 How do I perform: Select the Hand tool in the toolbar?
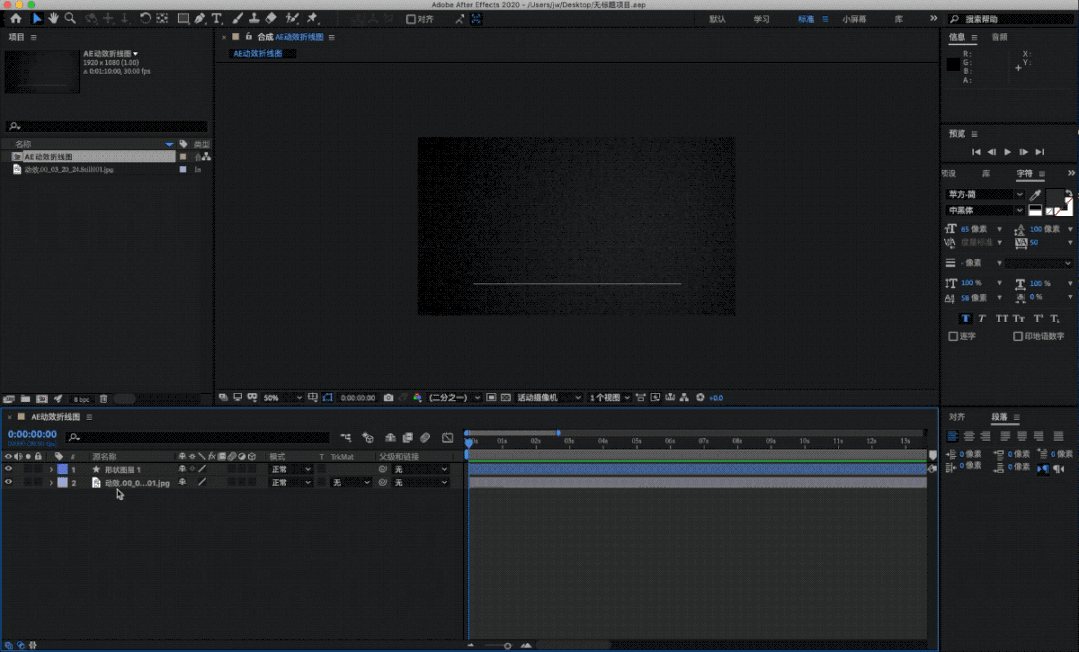[x=53, y=18]
